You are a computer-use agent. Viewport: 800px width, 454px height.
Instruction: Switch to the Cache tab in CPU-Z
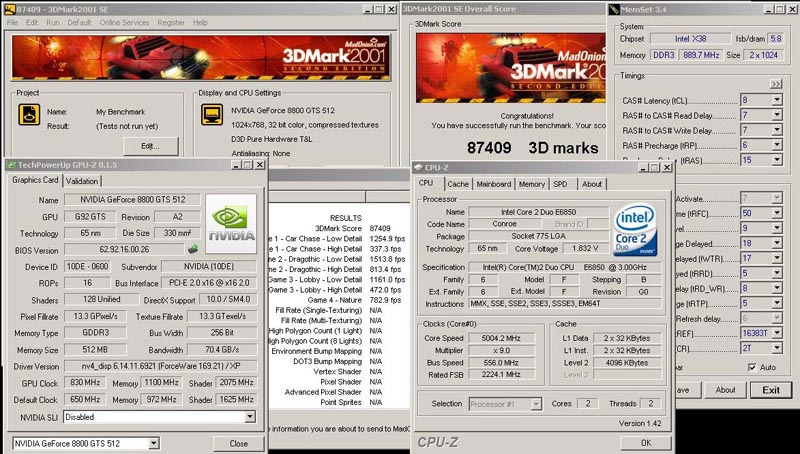(458, 184)
